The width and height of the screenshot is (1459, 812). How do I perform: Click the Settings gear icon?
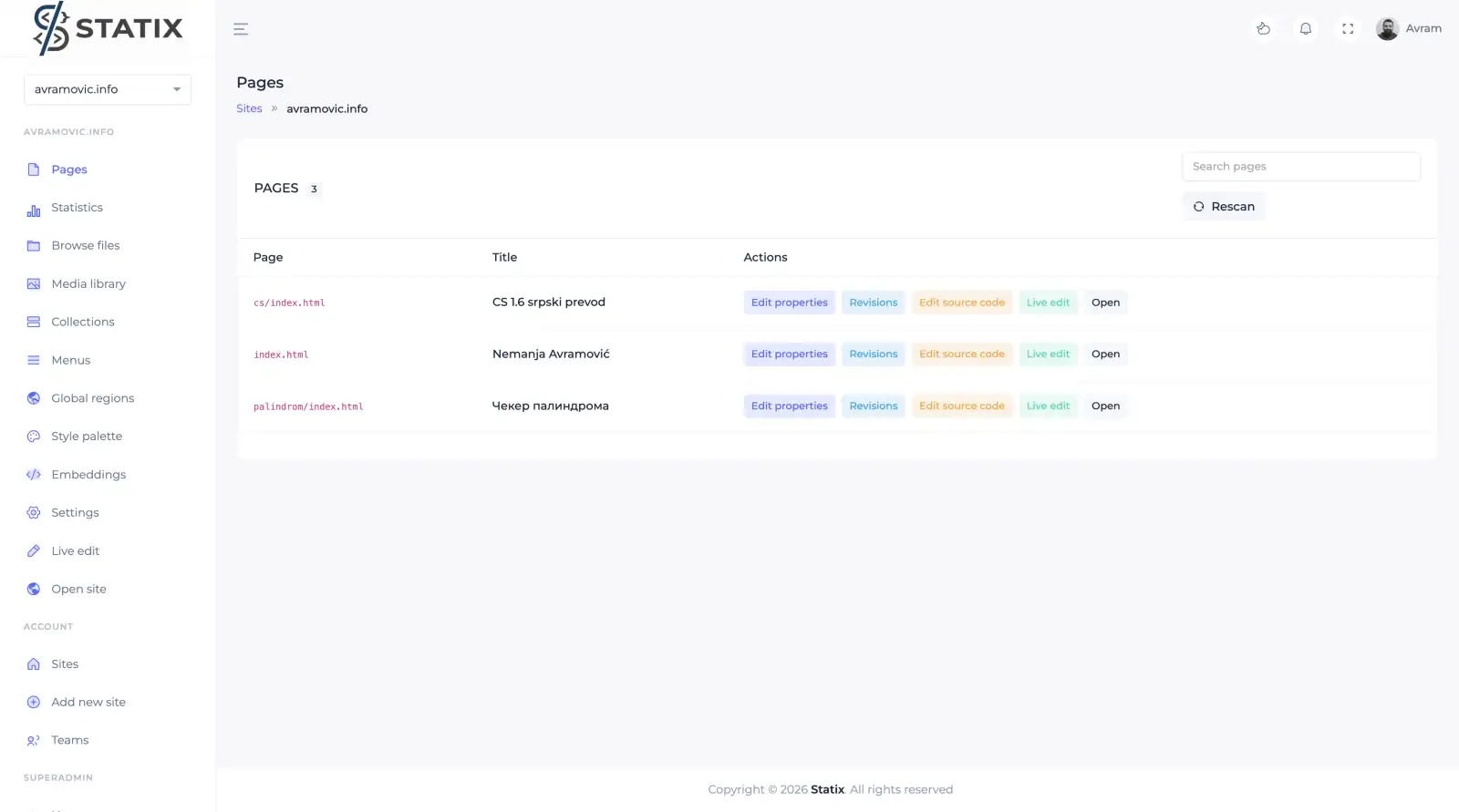coord(34,513)
